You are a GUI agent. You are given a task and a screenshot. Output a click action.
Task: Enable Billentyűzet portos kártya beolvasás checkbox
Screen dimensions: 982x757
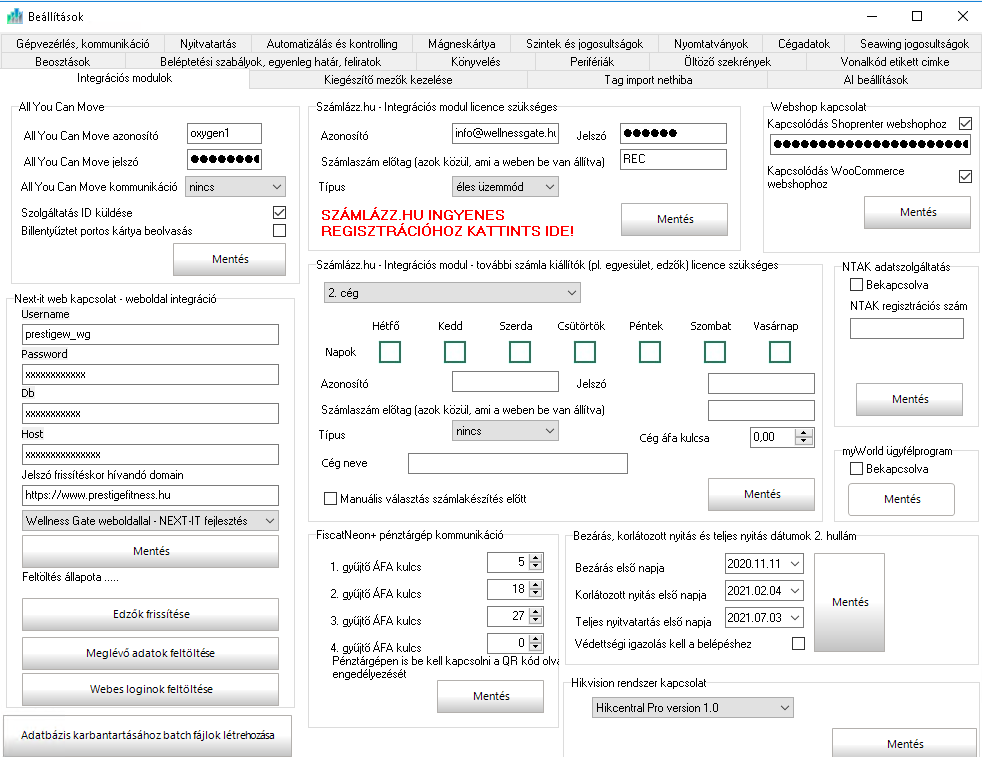pos(279,230)
